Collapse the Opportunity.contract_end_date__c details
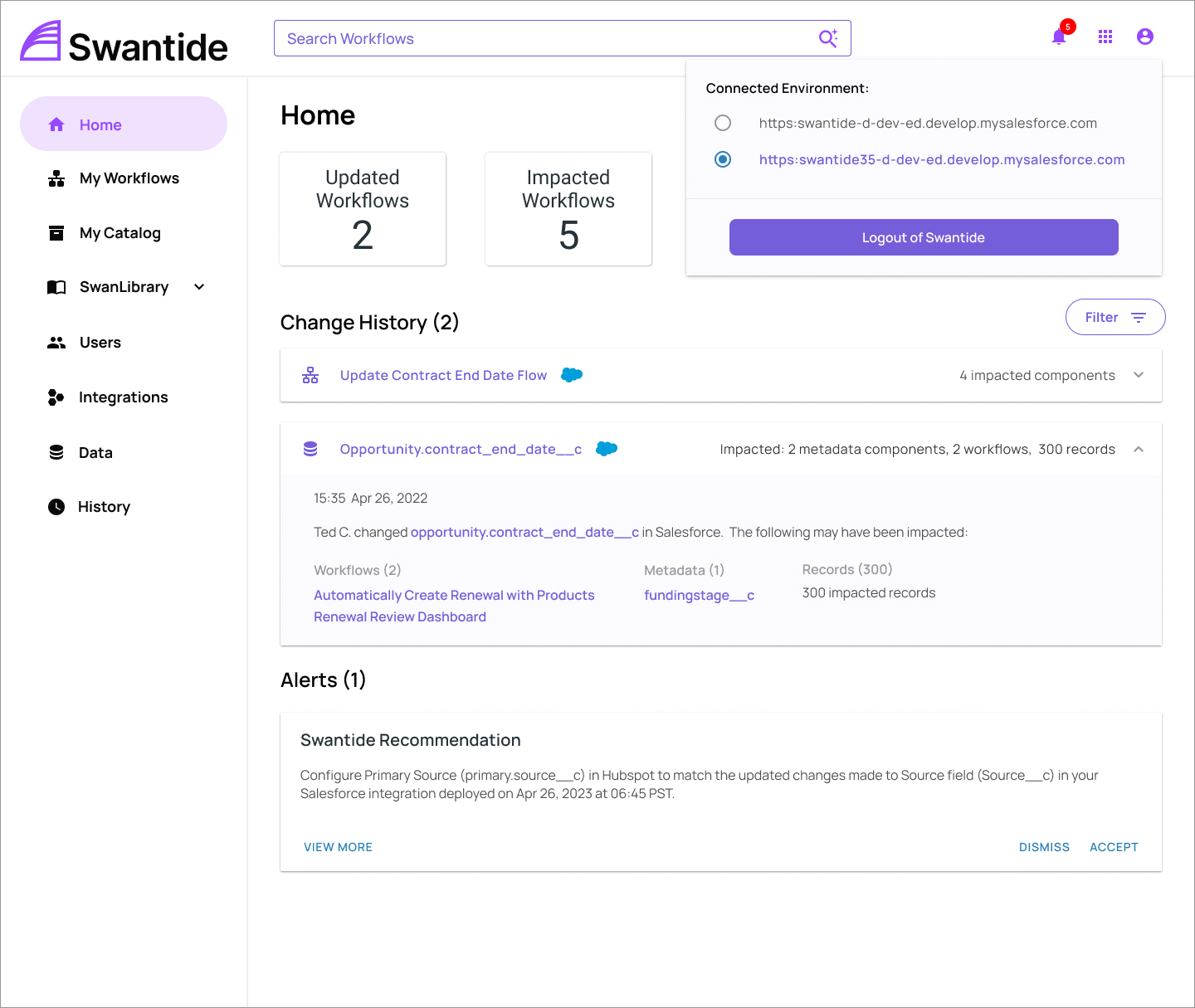The height and width of the screenshot is (1008, 1195). 1139,449
